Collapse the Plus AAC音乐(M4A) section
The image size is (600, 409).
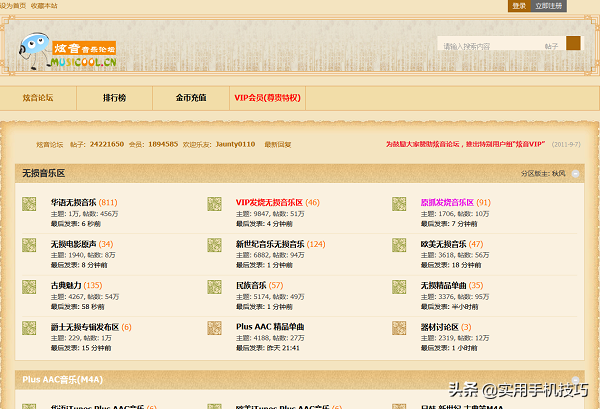coord(573,380)
